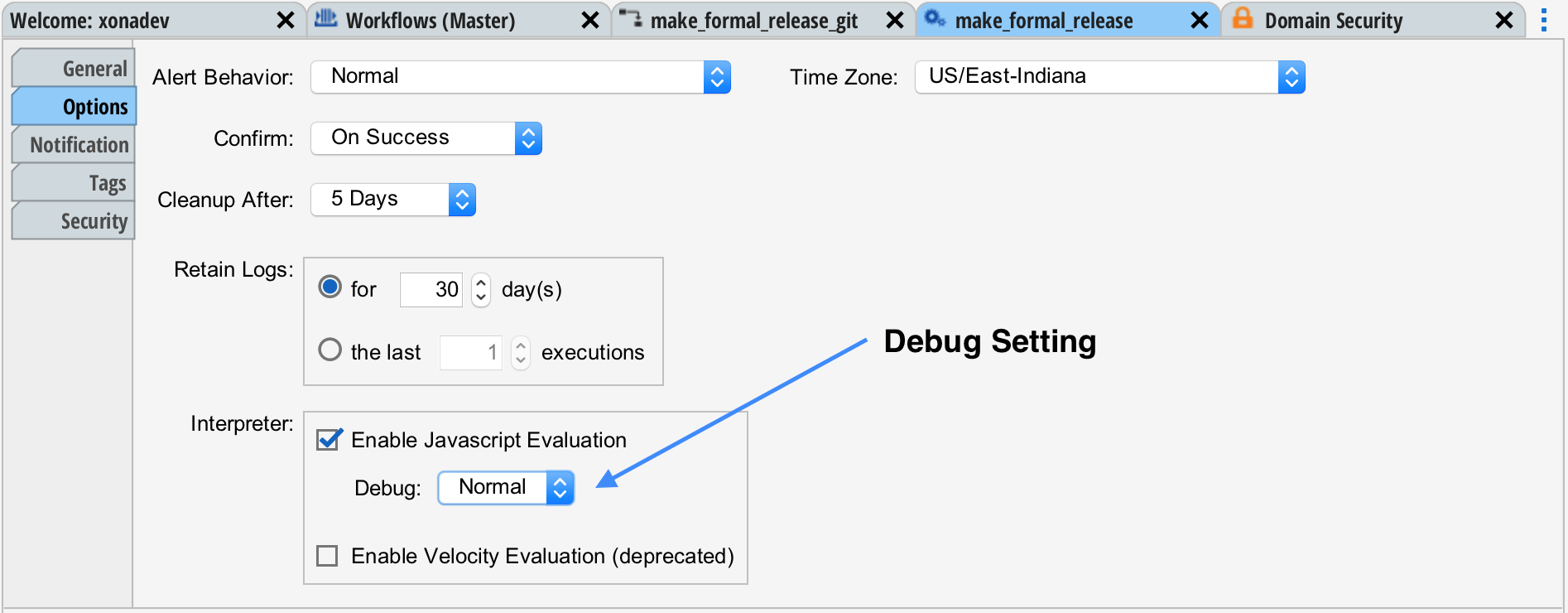Viewport: 1568px width, 613px height.
Task: Switch to the Tags tab
Action: click(x=107, y=182)
